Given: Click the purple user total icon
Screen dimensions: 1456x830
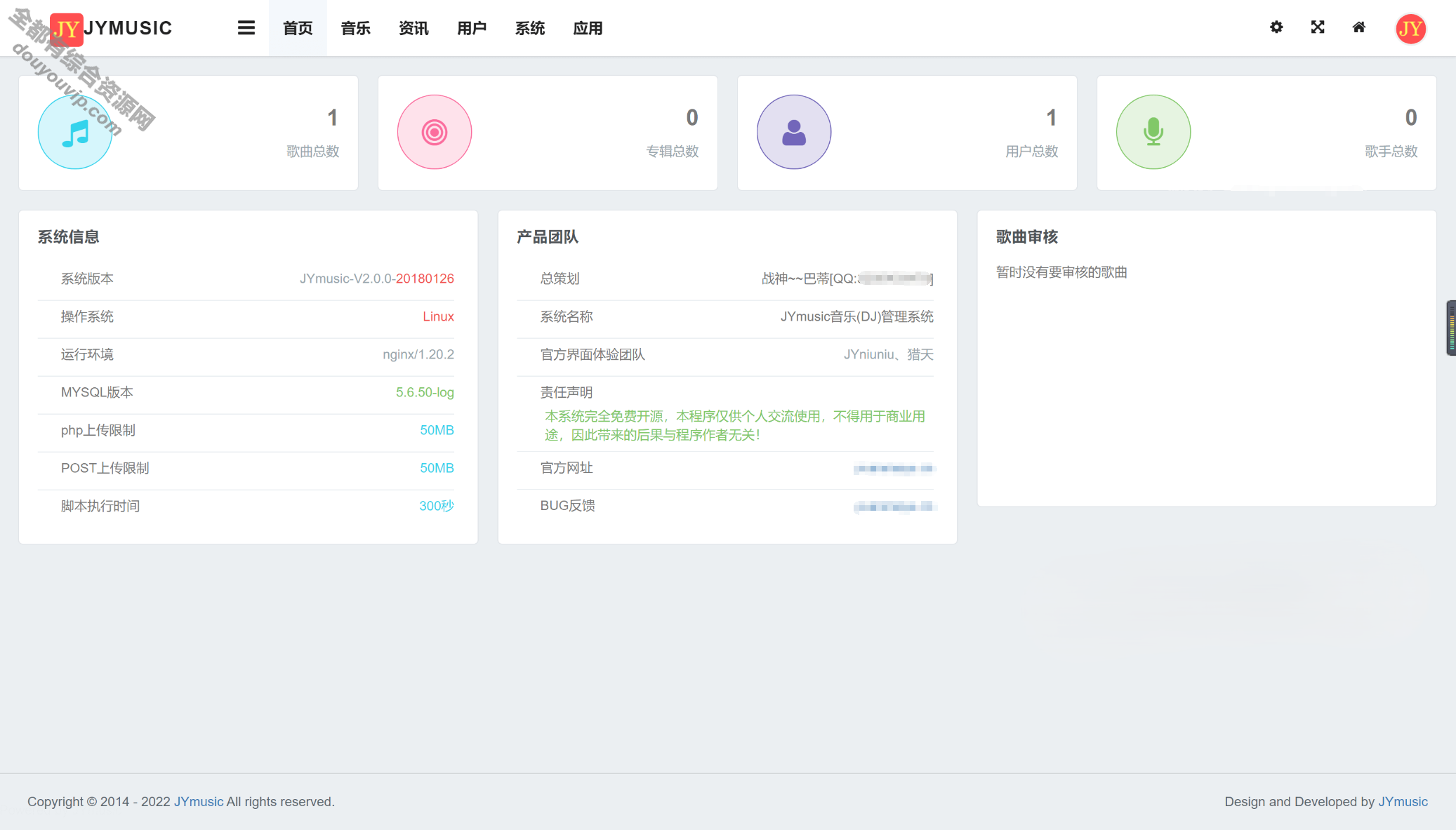Looking at the screenshot, I should click(x=794, y=132).
